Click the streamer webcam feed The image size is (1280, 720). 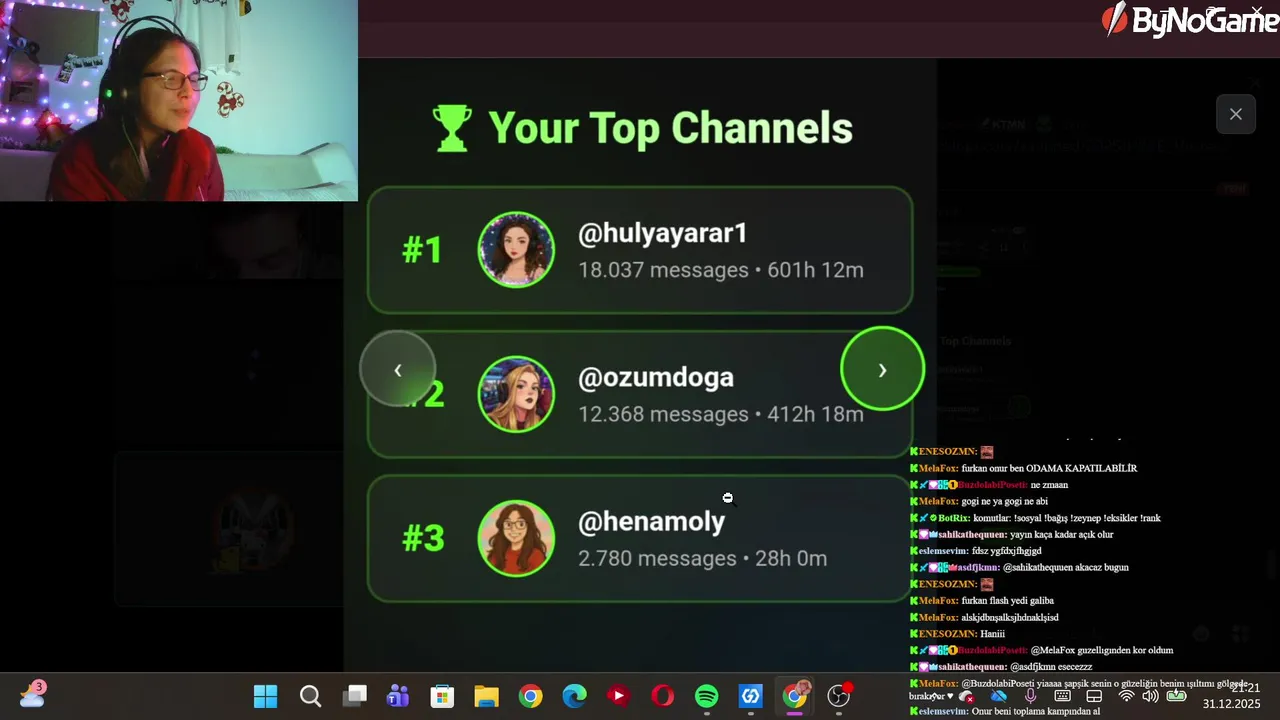pyautogui.click(x=179, y=100)
